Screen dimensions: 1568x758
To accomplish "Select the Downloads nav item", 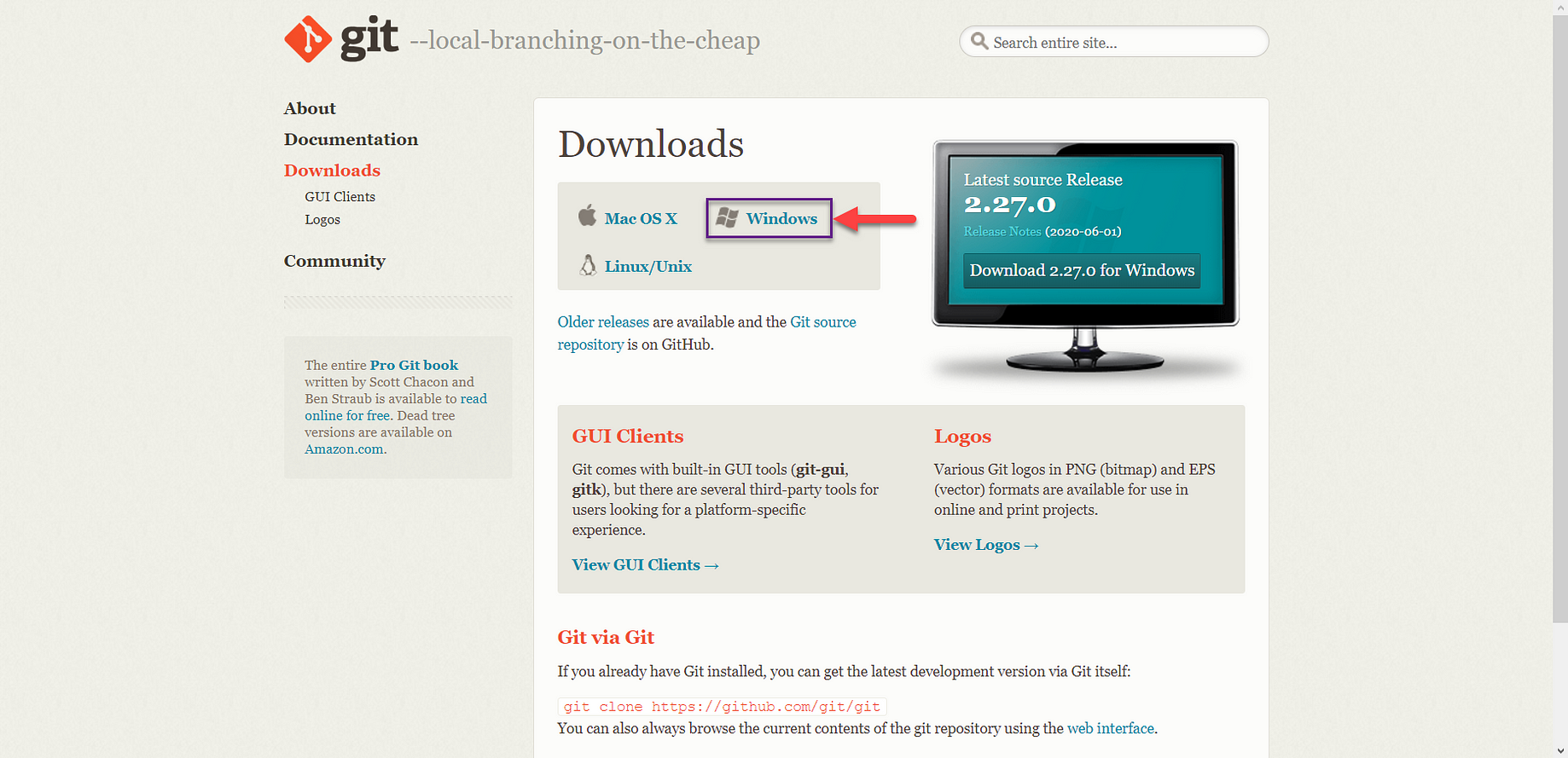I will [x=332, y=171].
